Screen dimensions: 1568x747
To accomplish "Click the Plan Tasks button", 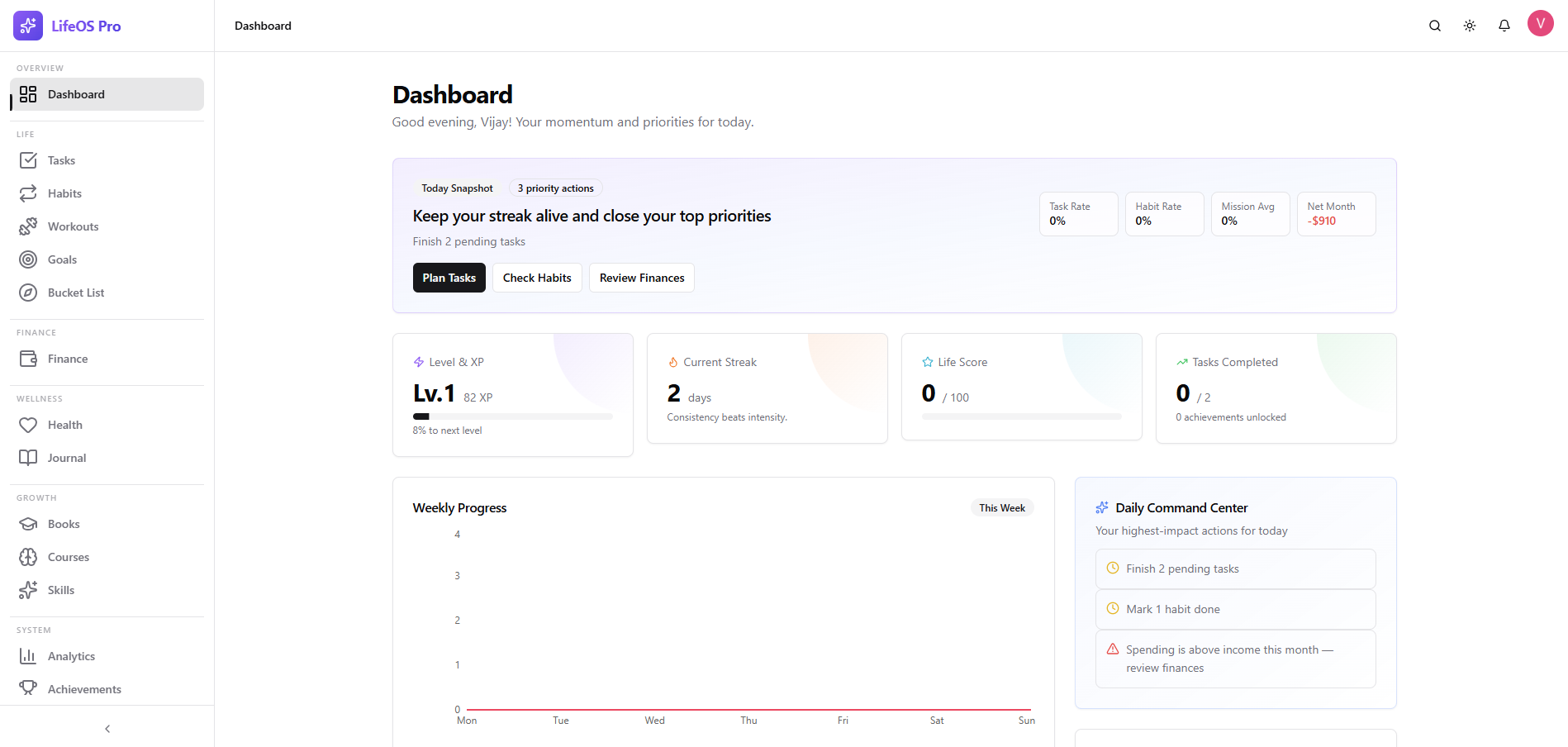I will click(449, 278).
